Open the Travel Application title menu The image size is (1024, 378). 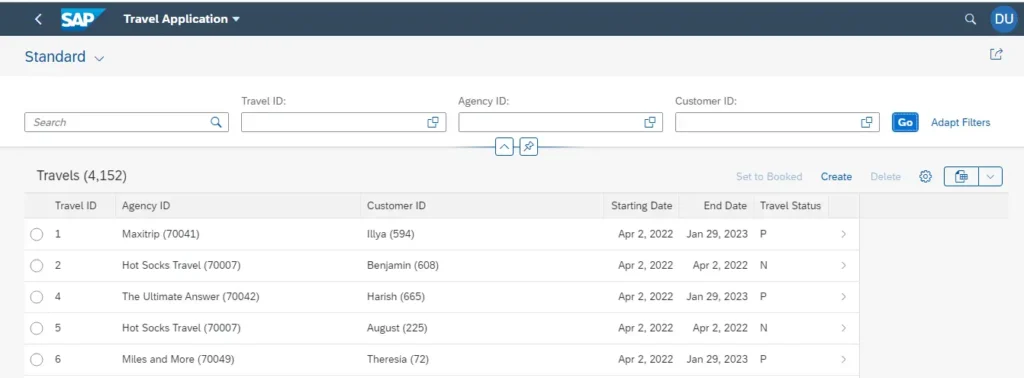(182, 19)
